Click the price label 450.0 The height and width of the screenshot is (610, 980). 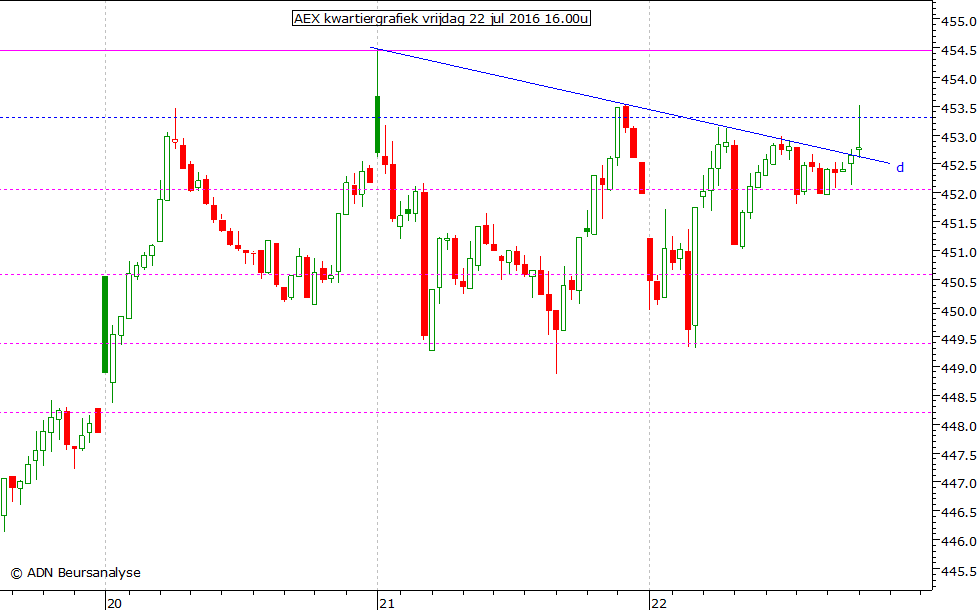pyautogui.click(x=959, y=311)
